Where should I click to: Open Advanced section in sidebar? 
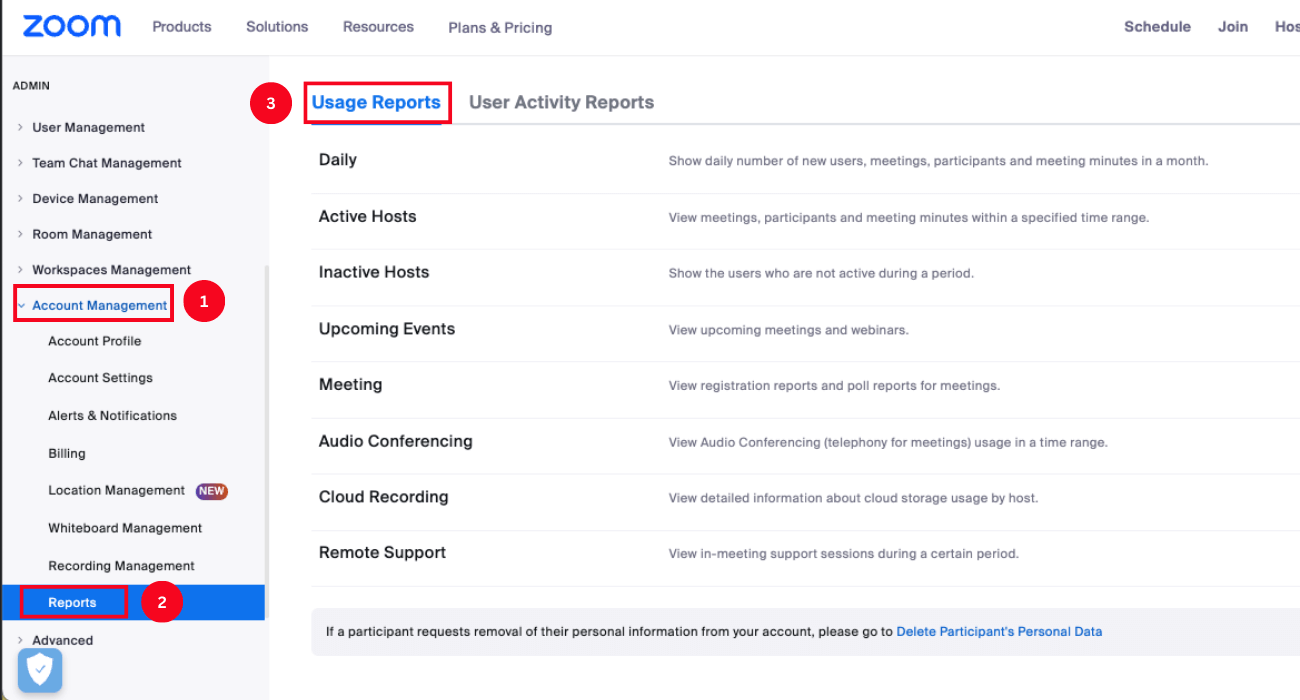(x=62, y=640)
